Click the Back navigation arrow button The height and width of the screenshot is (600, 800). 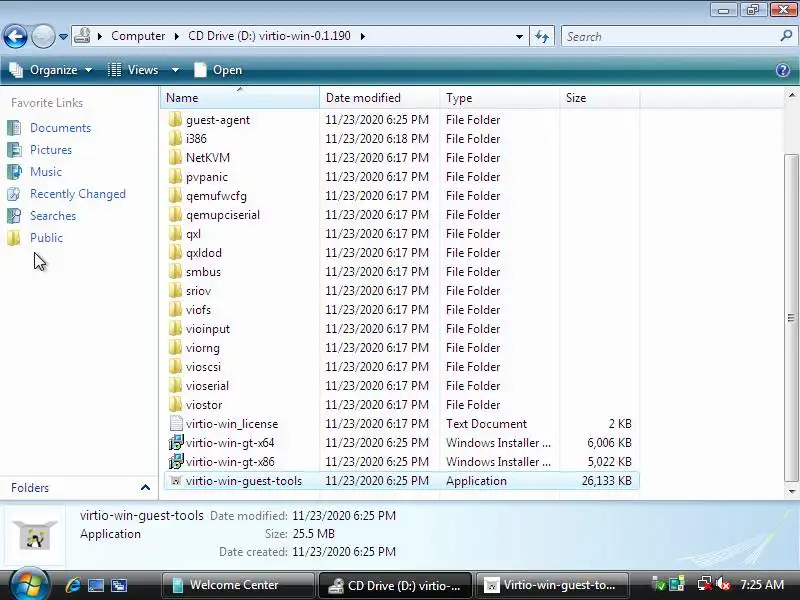point(15,36)
